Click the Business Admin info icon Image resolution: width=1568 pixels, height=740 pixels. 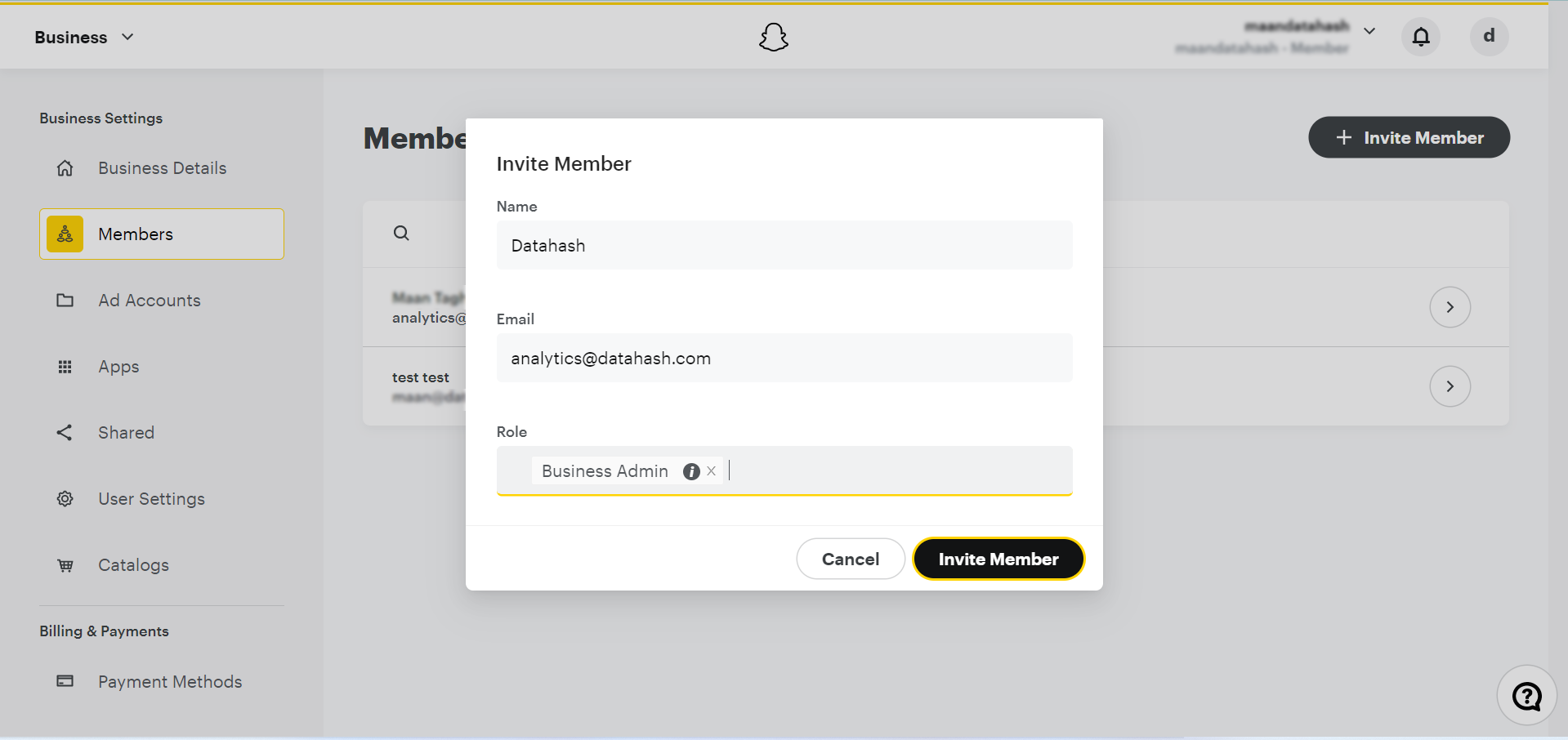point(691,471)
